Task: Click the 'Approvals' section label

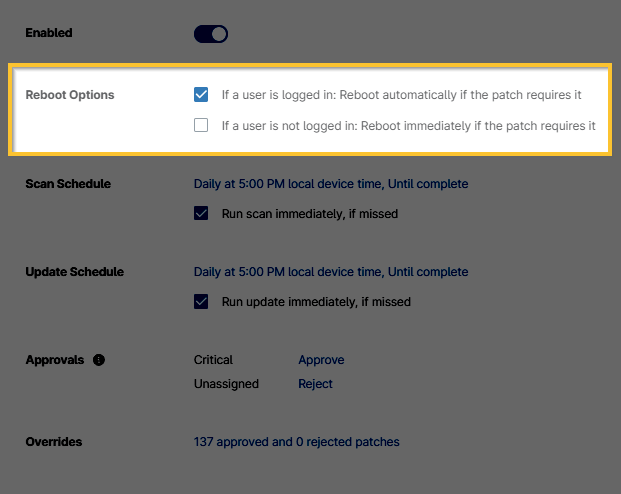Action: point(55,360)
